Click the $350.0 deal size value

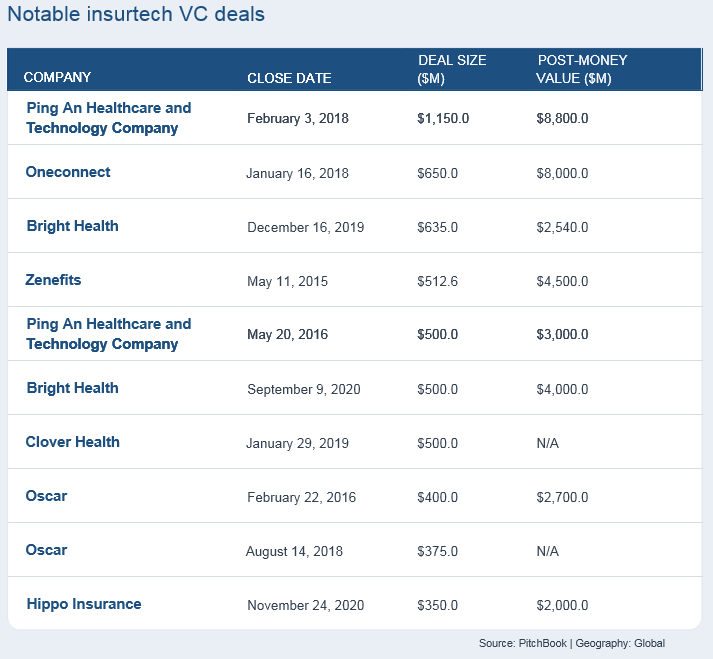point(437,605)
